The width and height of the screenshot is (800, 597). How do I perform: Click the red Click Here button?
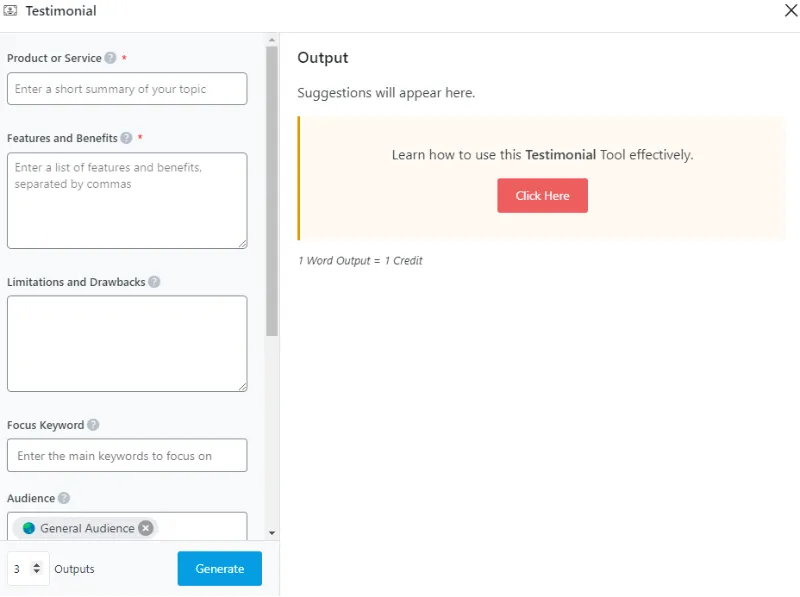point(542,196)
